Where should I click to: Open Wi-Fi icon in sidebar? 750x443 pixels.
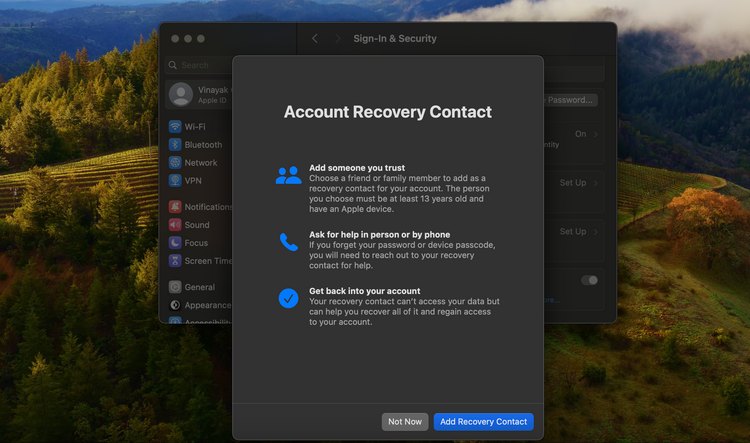pos(175,126)
